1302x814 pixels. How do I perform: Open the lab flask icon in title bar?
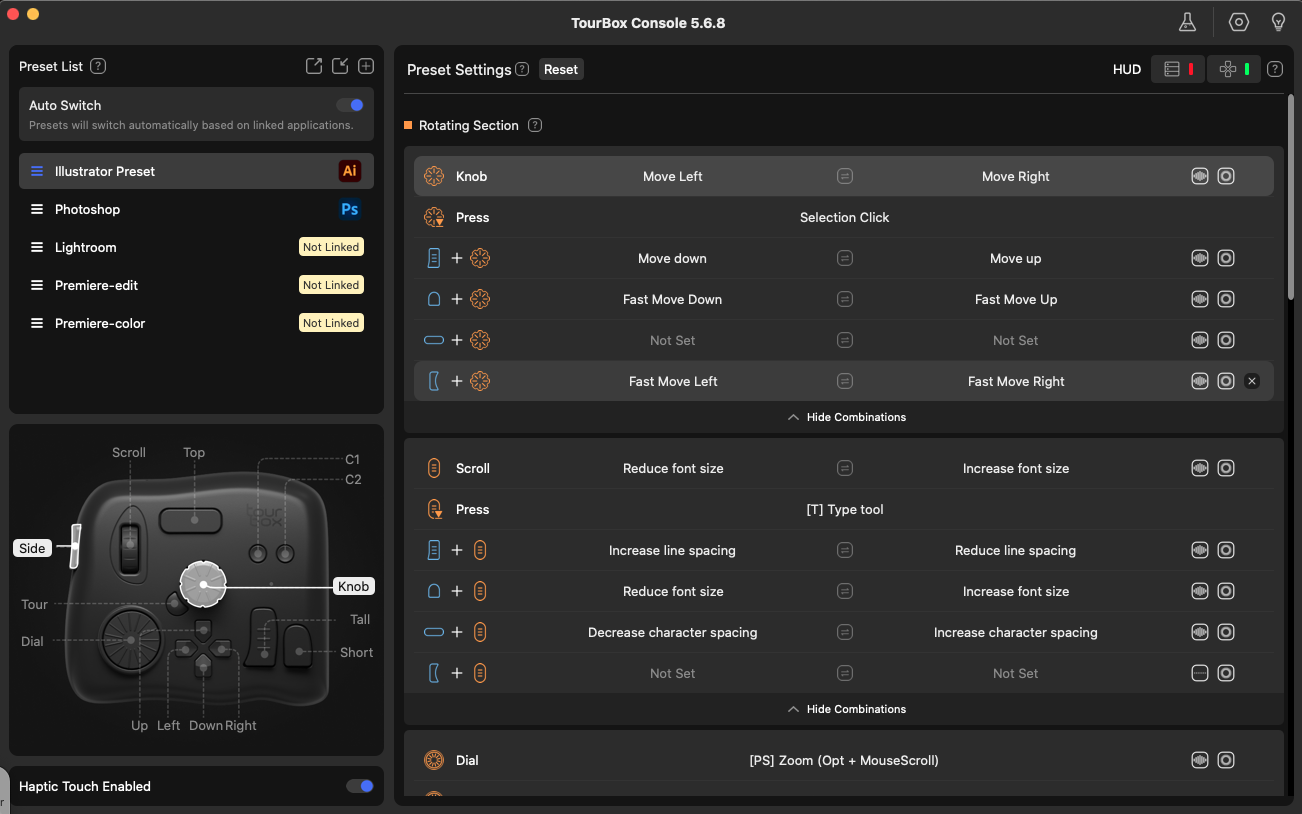1187,22
